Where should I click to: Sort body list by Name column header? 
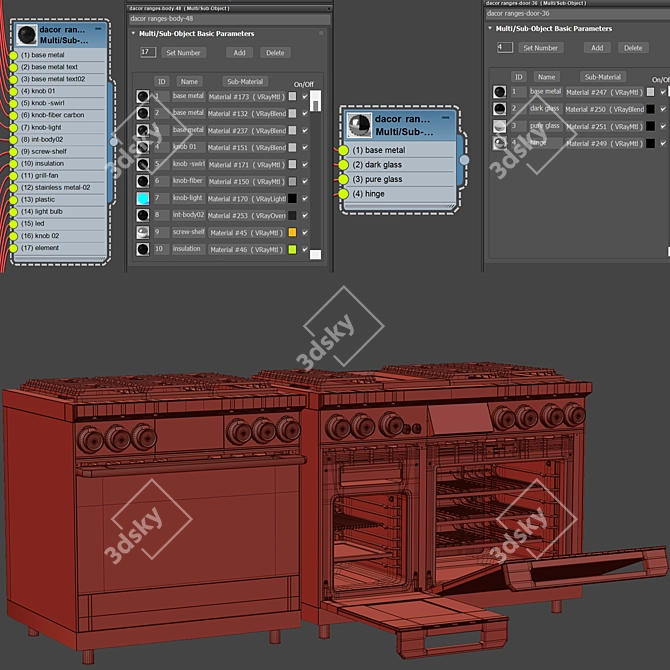(x=189, y=82)
